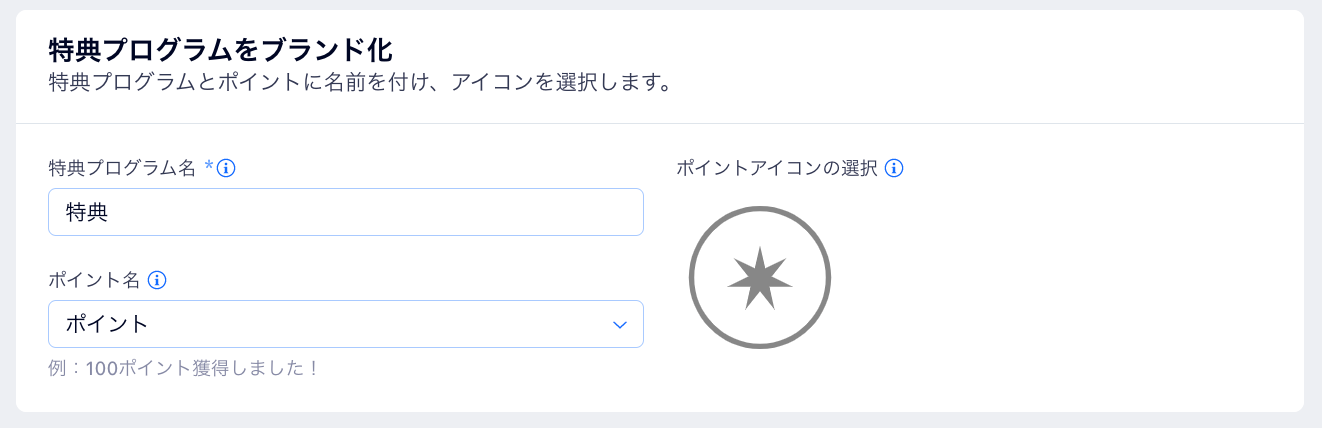The image size is (1322, 428).
Task: Click the ポイント value in the combo box
Action: 107,324
